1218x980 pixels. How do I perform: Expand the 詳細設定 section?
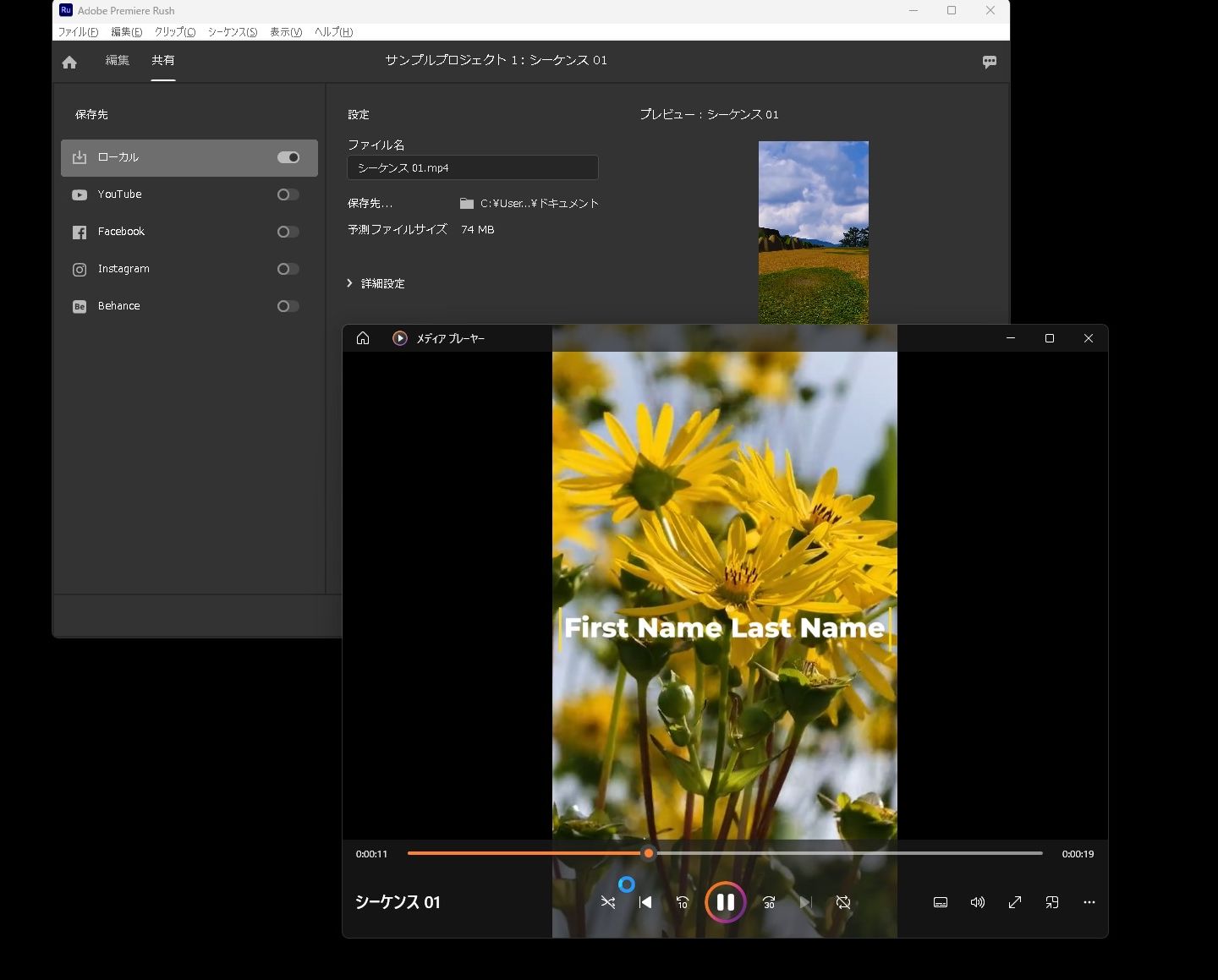point(376,283)
